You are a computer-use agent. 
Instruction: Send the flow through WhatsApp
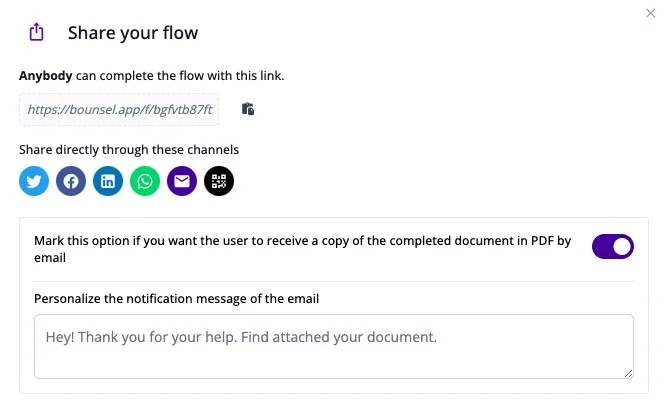(145, 181)
